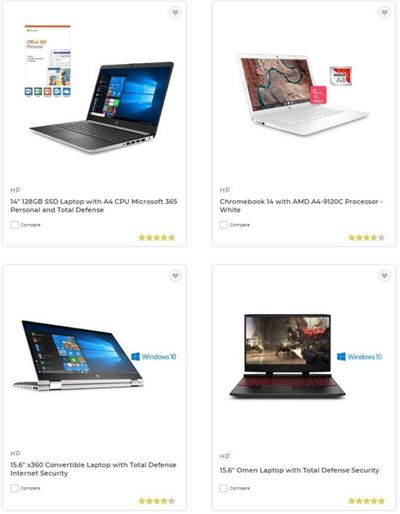Favorite the 14" 128GB SSD Laptop with heart icon
The width and height of the screenshot is (400, 514).
[x=175, y=13]
